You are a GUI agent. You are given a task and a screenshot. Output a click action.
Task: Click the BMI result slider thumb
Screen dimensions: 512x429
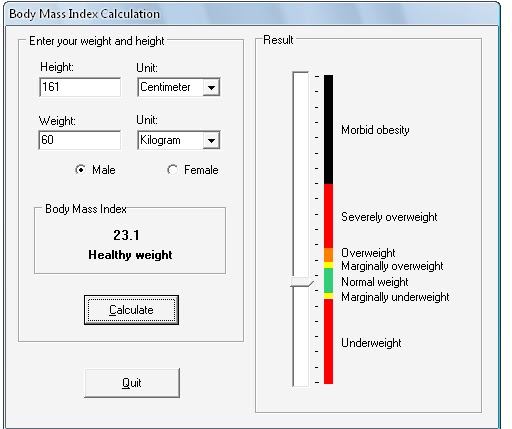[302, 282]
